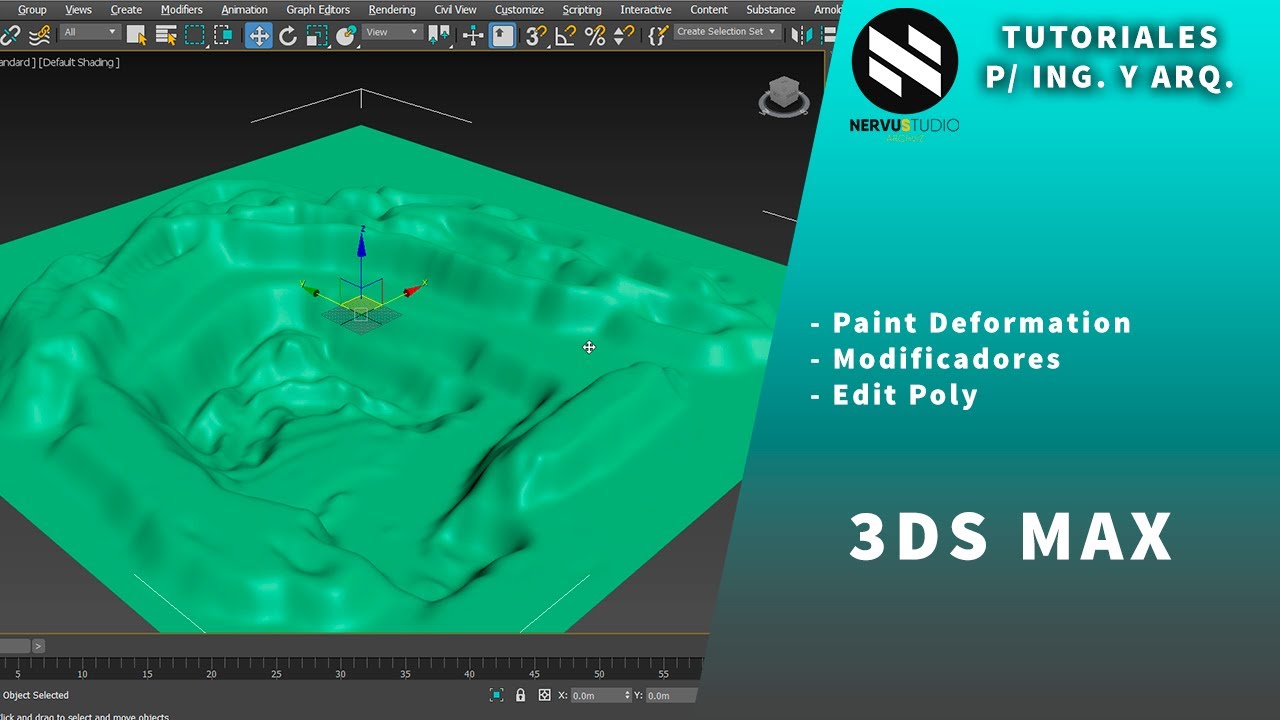Open the Create Selection Set dropdown
Viewport: 1280px width, 720px height.
pos(727,32)
